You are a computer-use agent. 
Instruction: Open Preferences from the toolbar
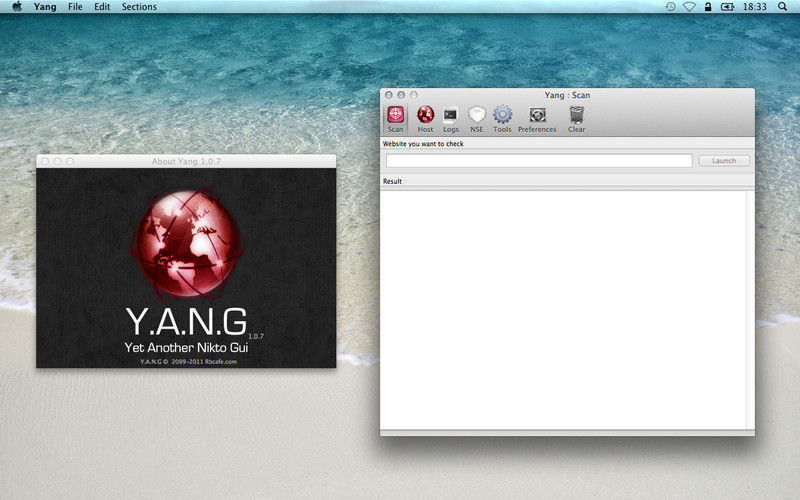537,119
